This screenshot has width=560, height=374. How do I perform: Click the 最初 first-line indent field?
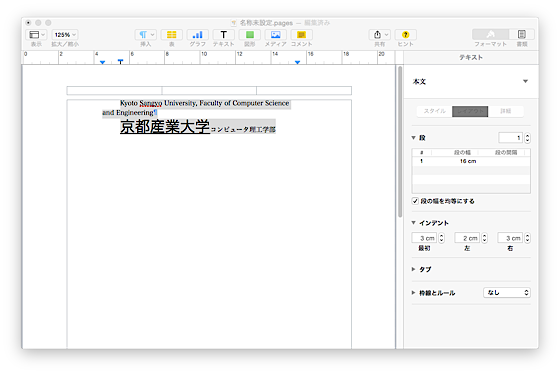point(424,238)
